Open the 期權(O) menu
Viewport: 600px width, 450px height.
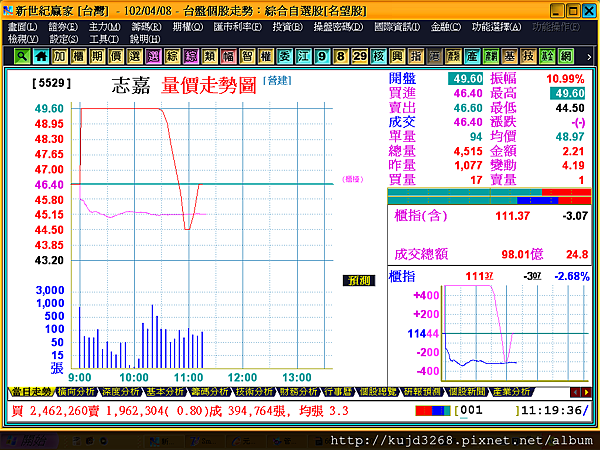pos(188,27)
